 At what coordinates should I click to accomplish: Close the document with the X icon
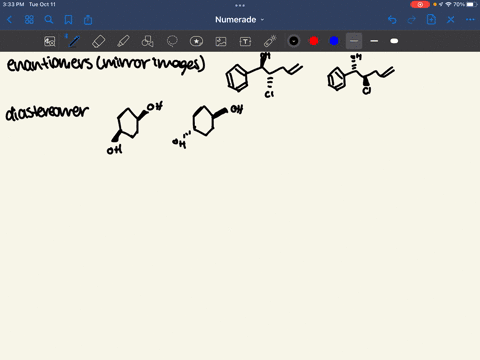[x=451, y=20]
